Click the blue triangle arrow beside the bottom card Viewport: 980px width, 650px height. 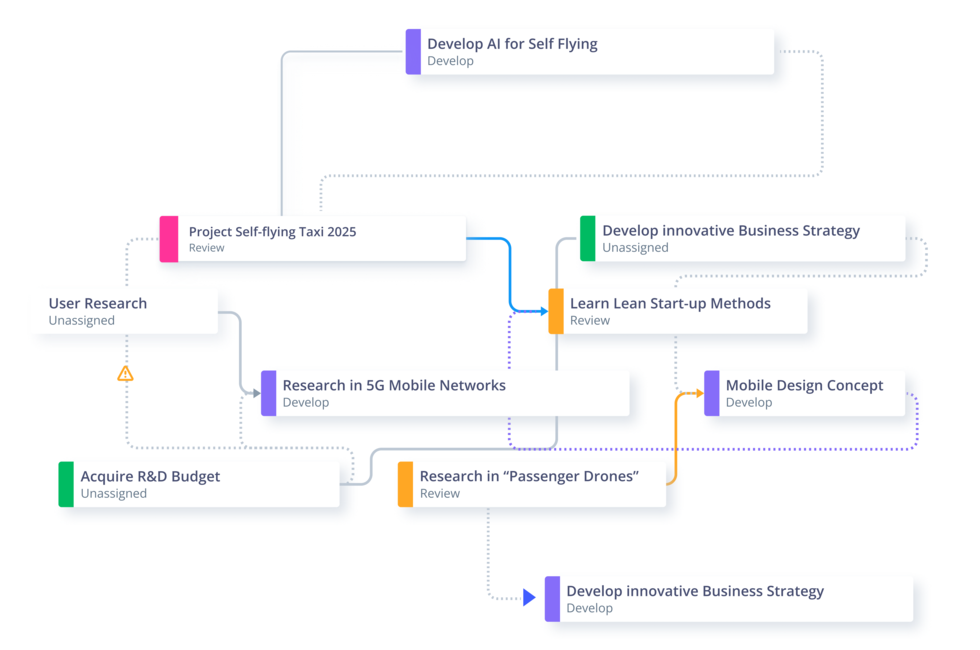click(529, 598)
